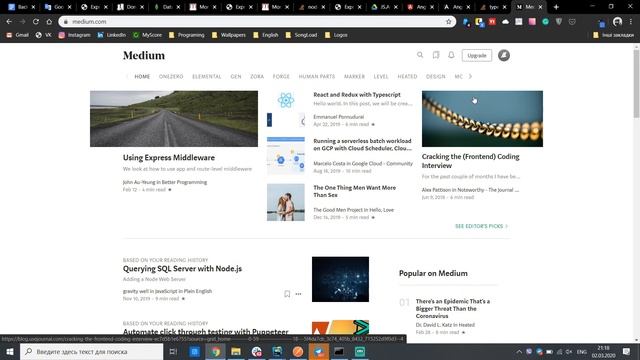640x360 pixels.
Task: Open Querying SQL Server with Node.js article
Action: tap(182, 269)
